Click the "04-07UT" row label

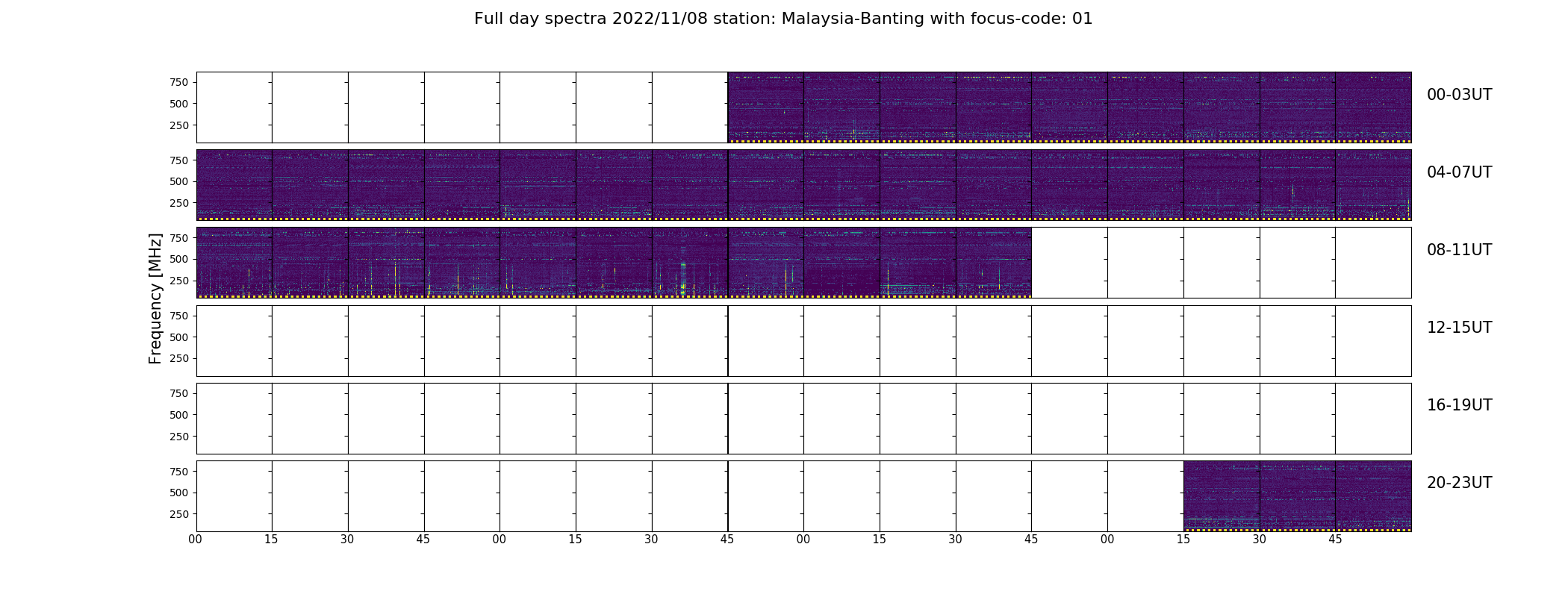pos(1459,172)
